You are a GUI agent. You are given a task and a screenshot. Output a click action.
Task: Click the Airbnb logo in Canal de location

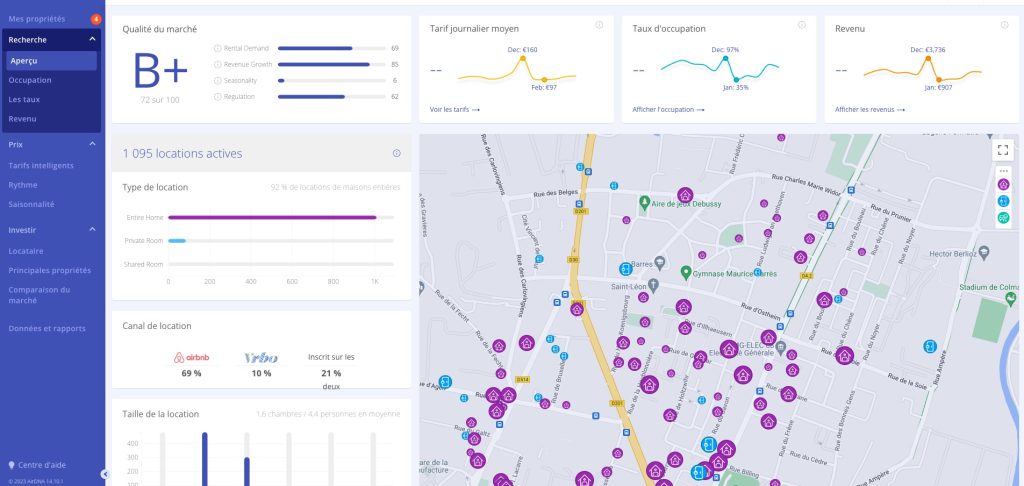(191, 358)
